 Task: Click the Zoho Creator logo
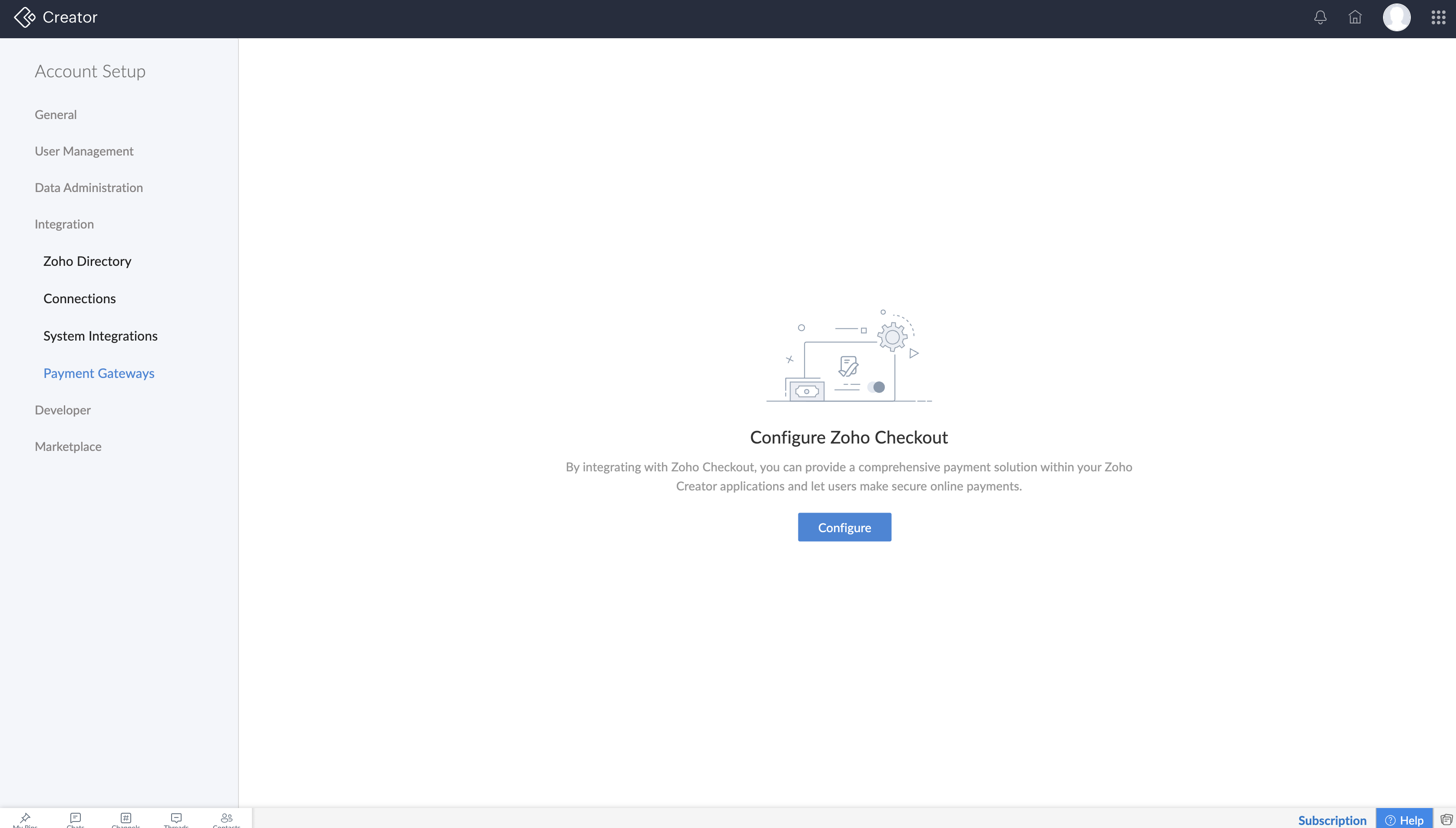click(x=56, y=17)
